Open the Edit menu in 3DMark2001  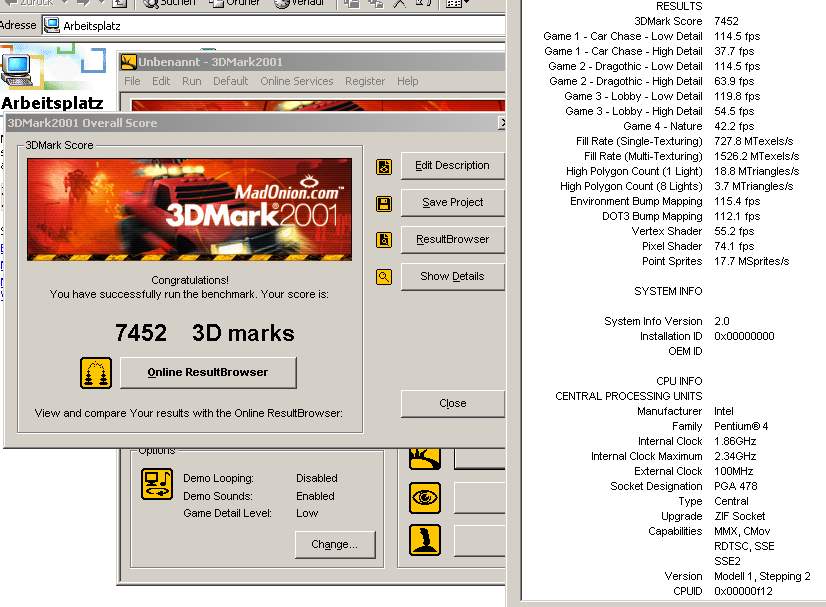coord(161,81)
